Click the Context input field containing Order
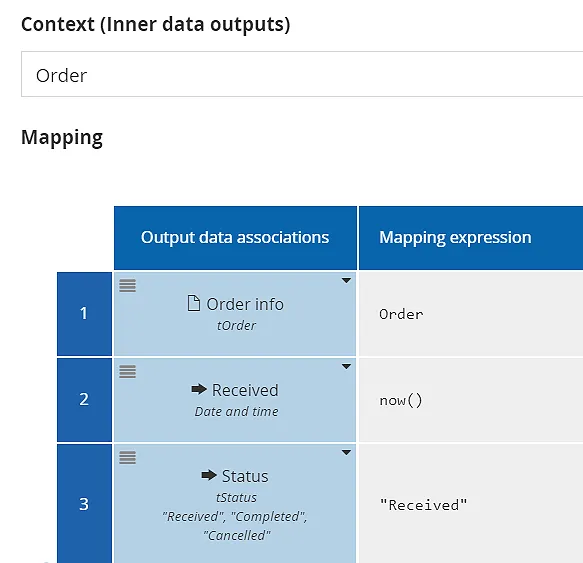 click(302, 74)
